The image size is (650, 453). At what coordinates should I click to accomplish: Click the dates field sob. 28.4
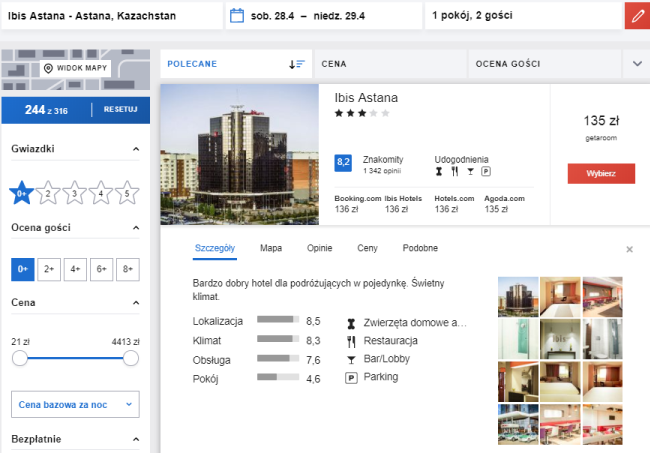click(x=324, y=16)
